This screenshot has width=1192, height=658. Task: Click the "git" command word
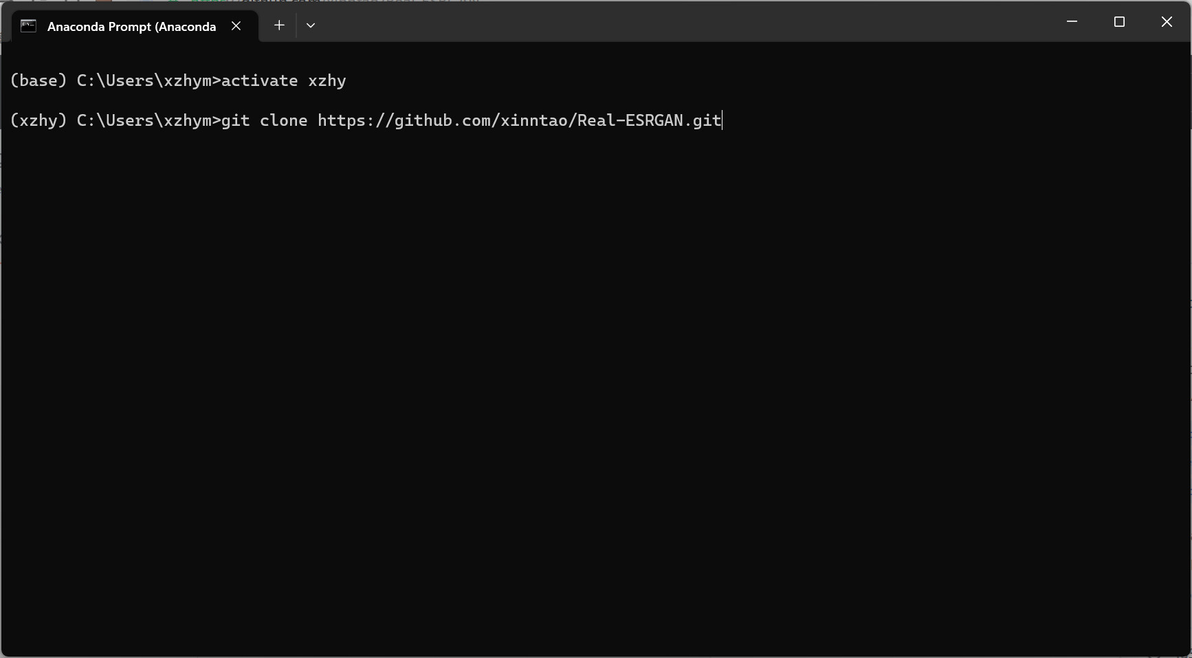click(235, 121)
